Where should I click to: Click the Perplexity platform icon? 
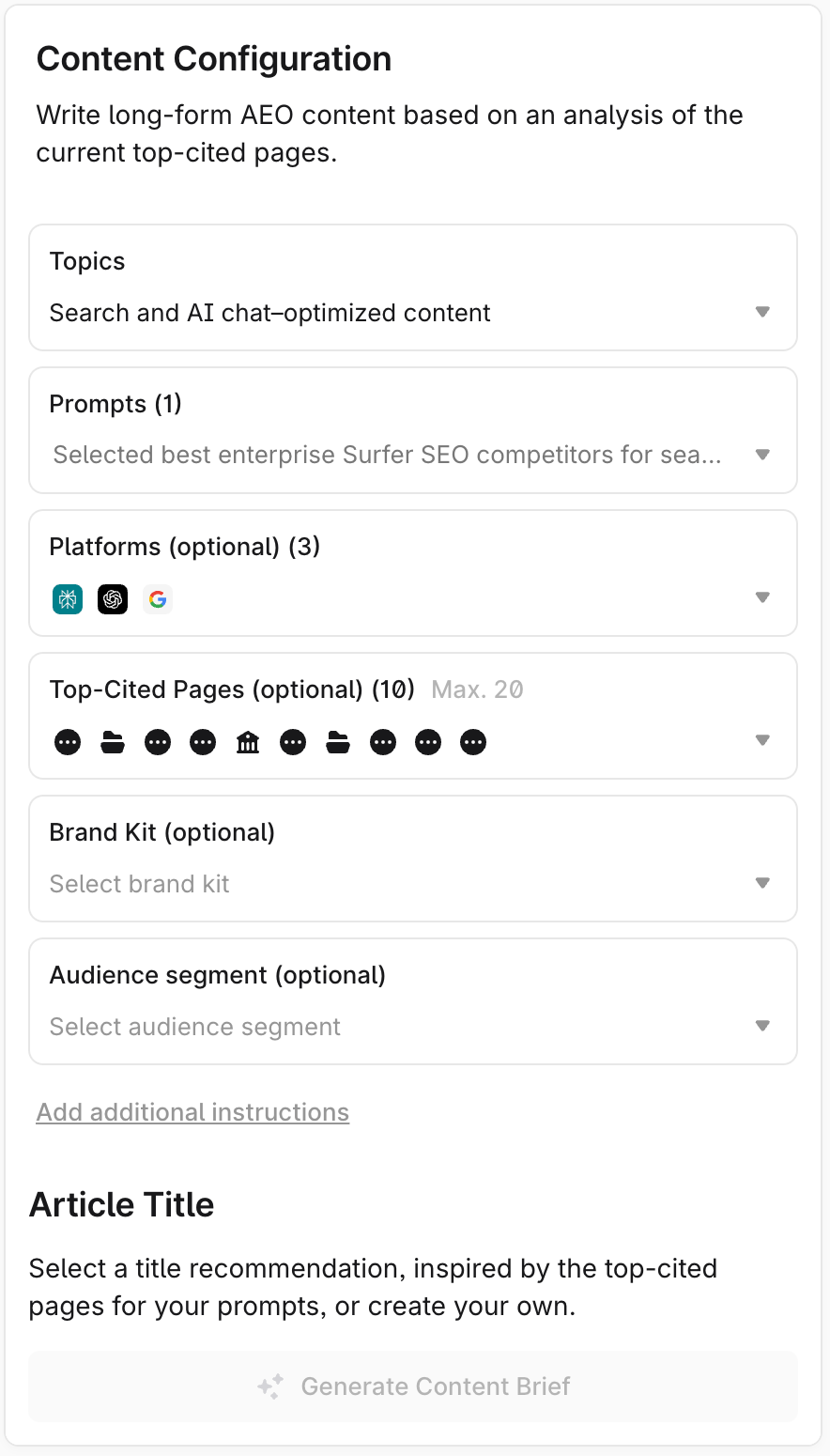[x=68, y=599]
